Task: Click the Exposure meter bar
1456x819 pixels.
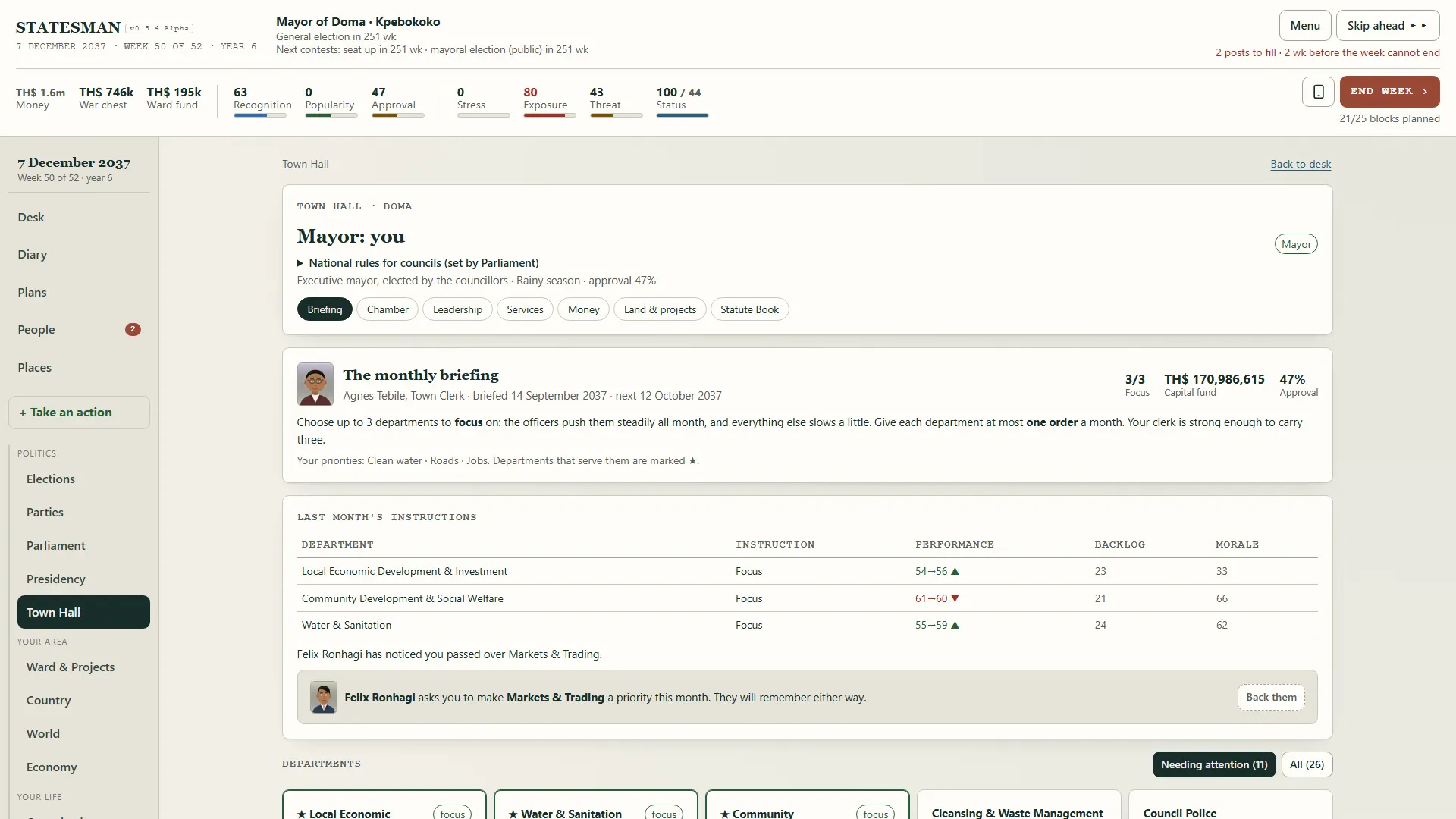Action: (549, 115)
